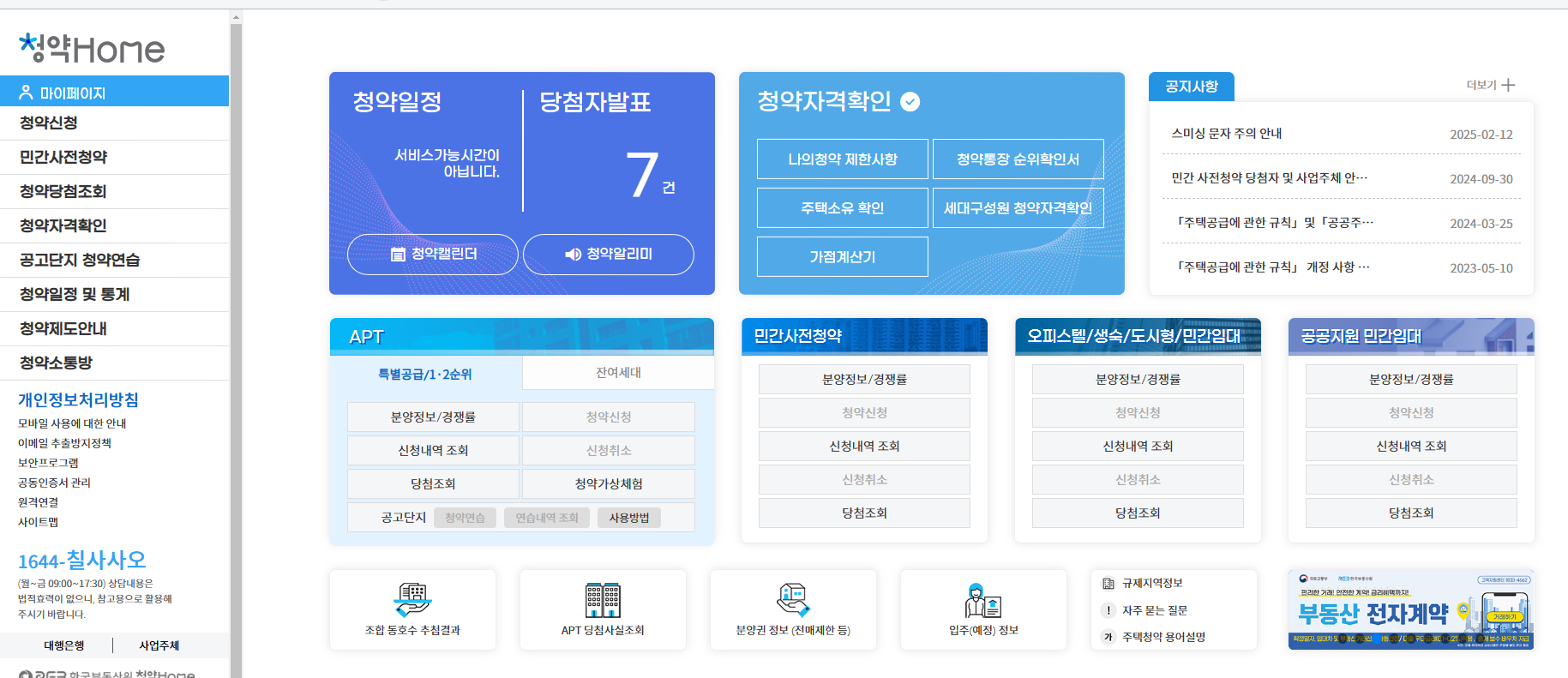
Task: Open 청약가상체험 in APT panel
Action: click(609, 484)
